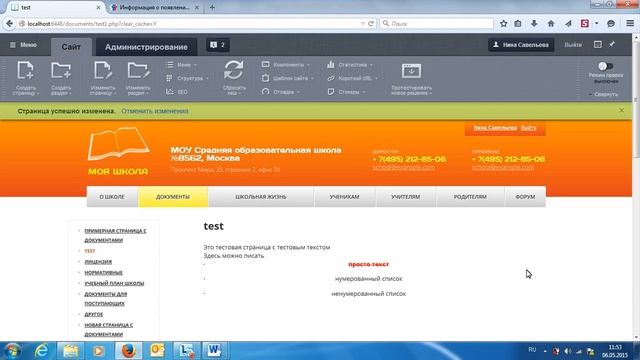Screen dimensions: 640x360
Task: Click the Отменить изменения link
Action: click(155, 111)
